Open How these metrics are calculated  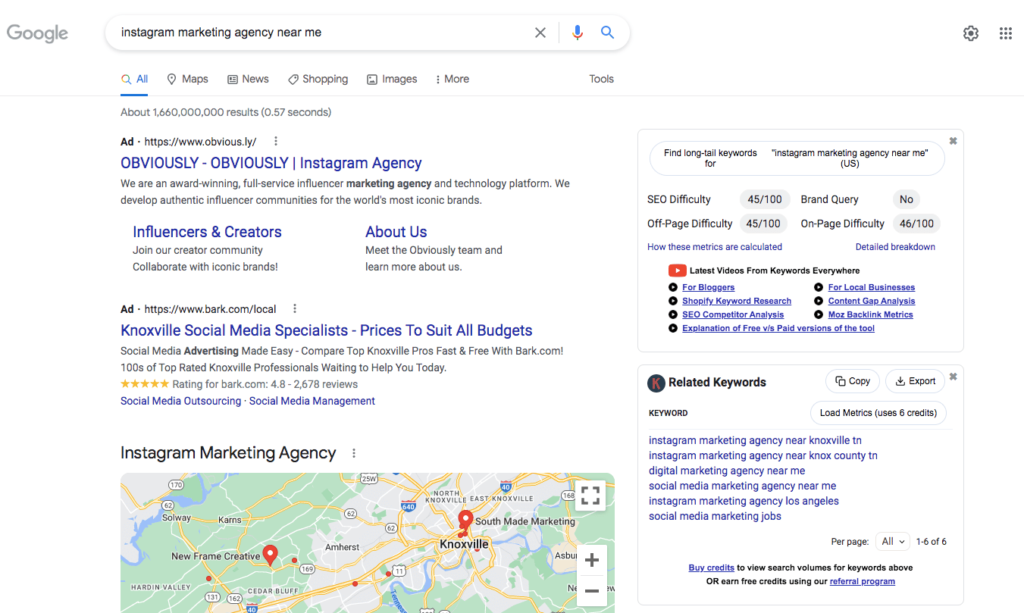(x=714, y=247)
